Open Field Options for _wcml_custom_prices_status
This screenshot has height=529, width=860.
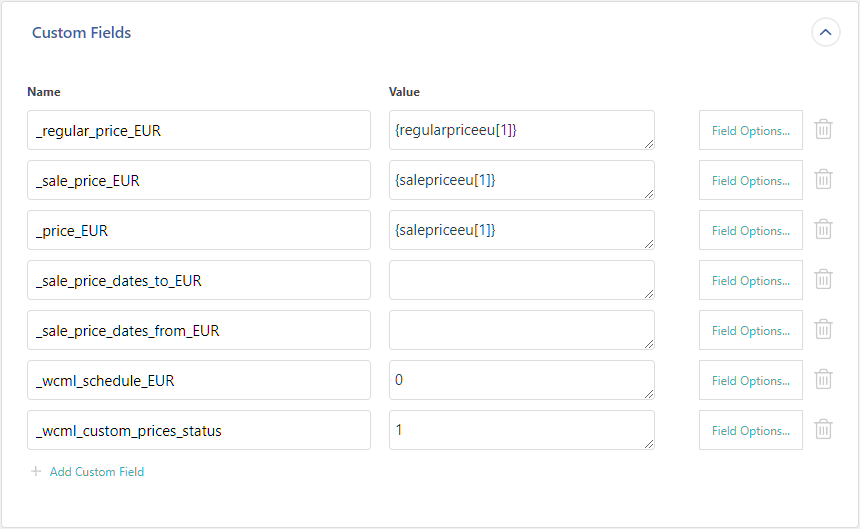pos(750,430)
